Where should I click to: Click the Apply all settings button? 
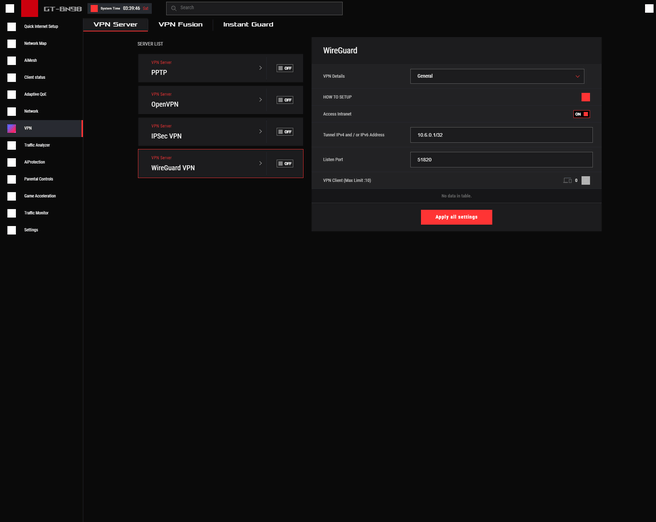tap(456, 217)
